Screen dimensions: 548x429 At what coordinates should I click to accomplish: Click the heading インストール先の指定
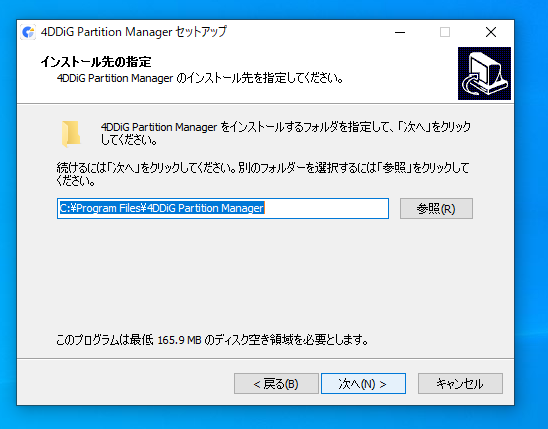coord(96,62)
